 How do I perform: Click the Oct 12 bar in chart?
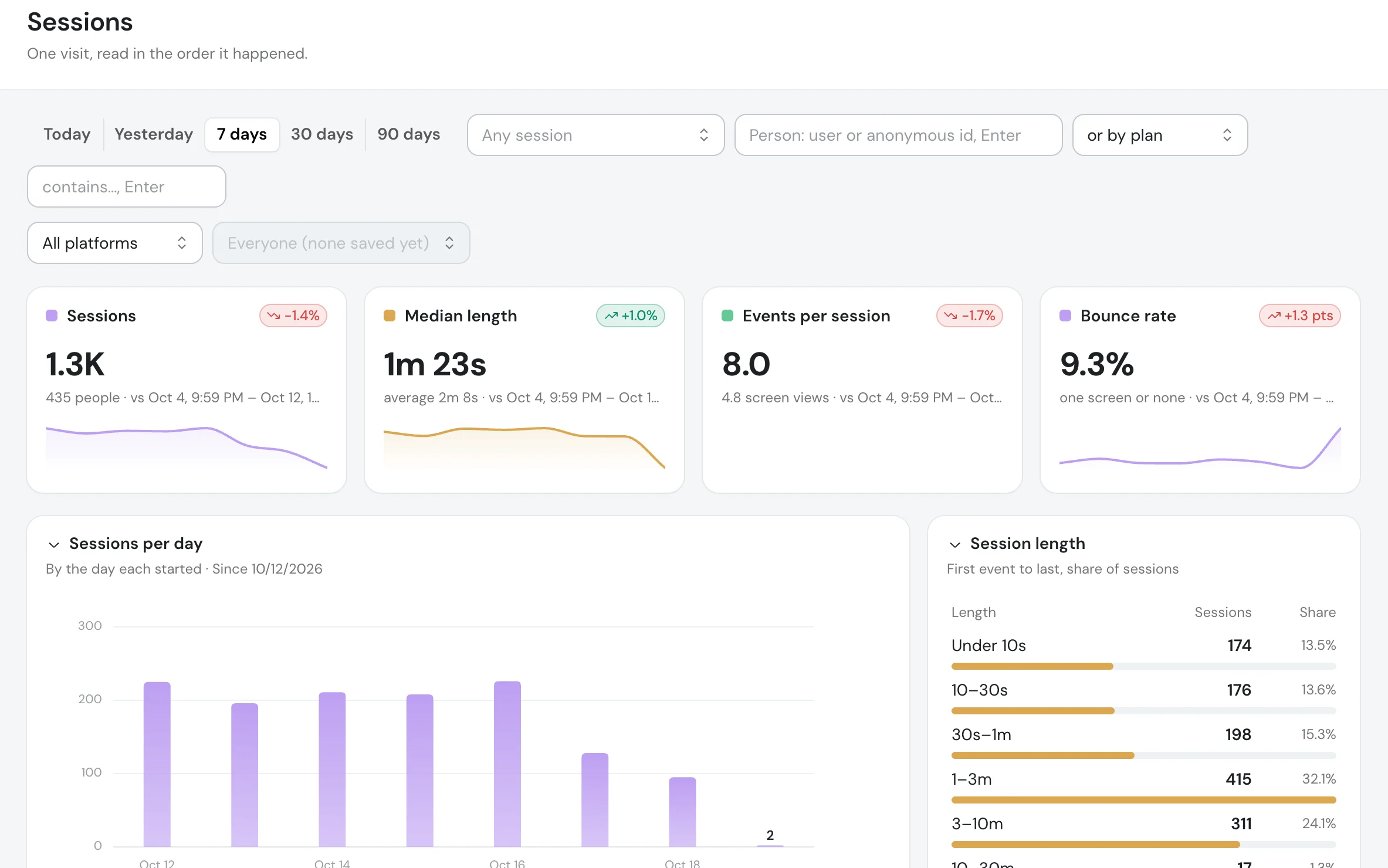[157, 764]
